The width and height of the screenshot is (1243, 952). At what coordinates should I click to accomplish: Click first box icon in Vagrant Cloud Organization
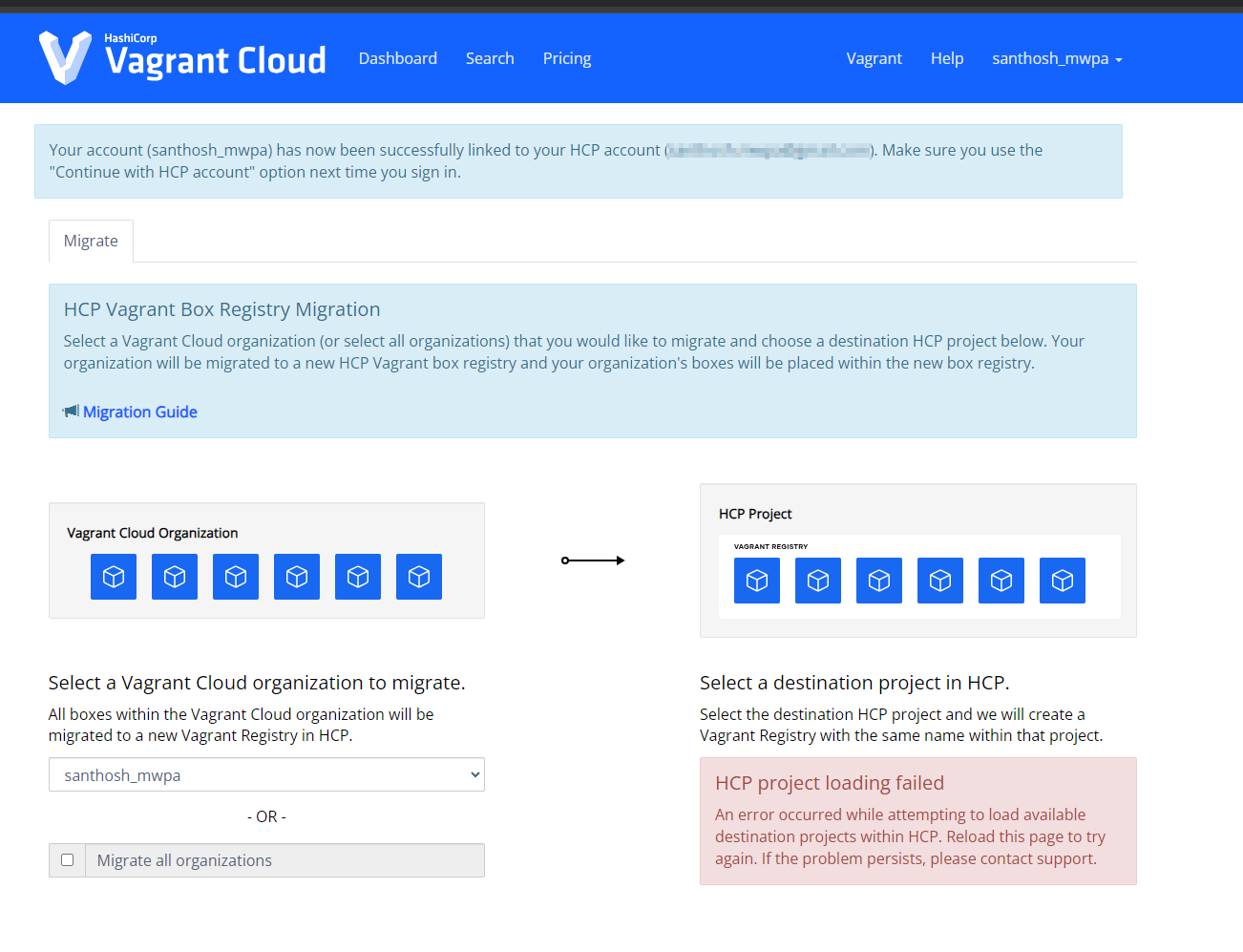(x=114, y=577)
